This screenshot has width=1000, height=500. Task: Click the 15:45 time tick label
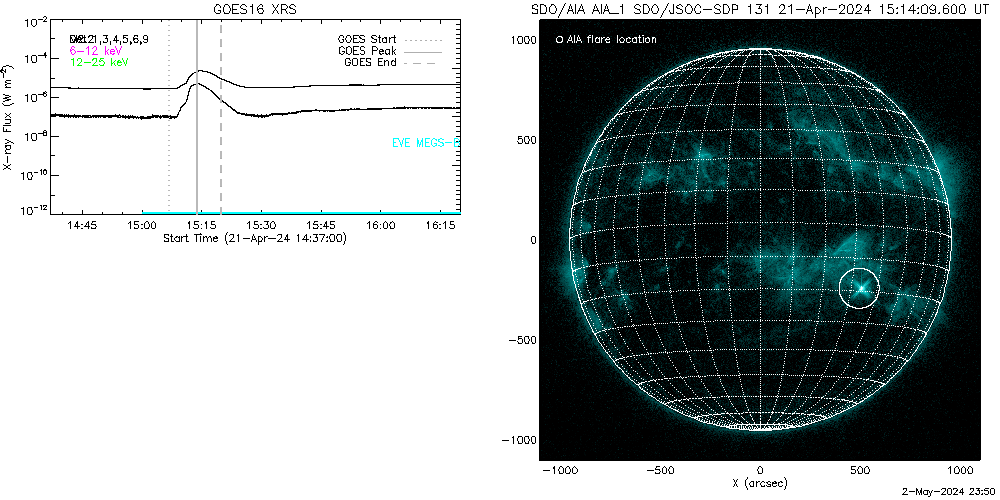click(321, 226)
